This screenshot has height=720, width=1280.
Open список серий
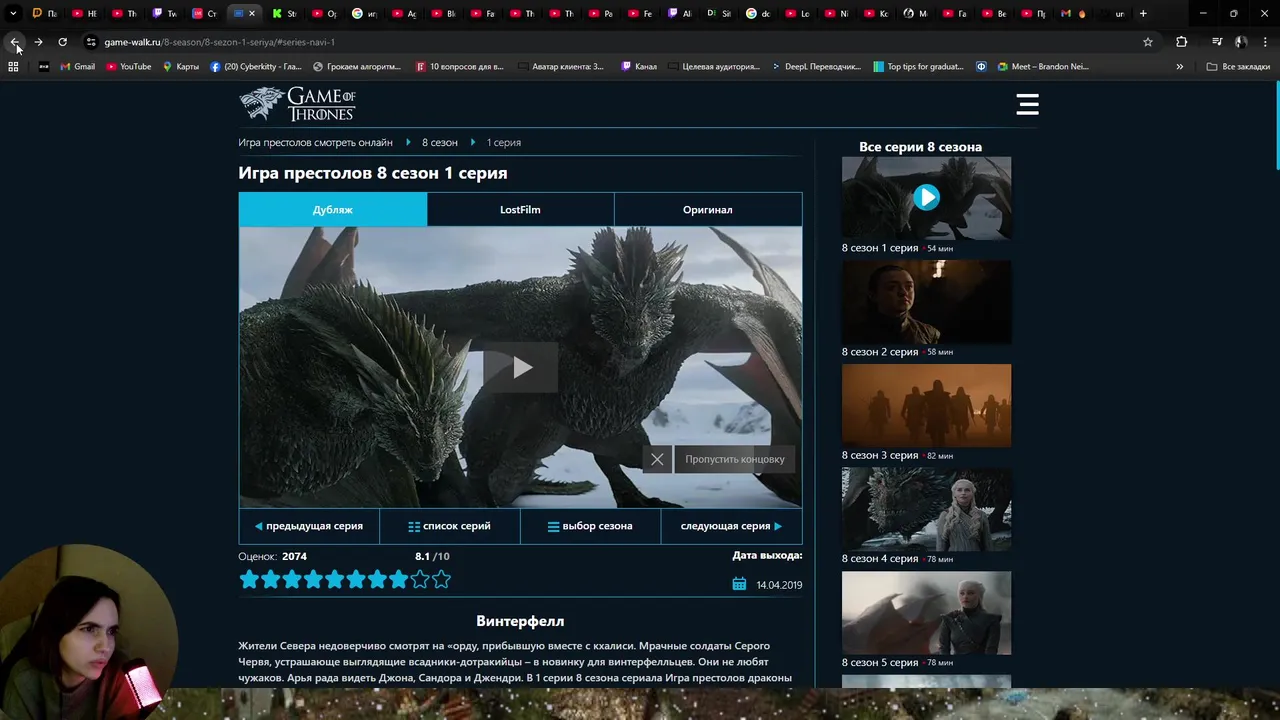[x=450, y=526]
